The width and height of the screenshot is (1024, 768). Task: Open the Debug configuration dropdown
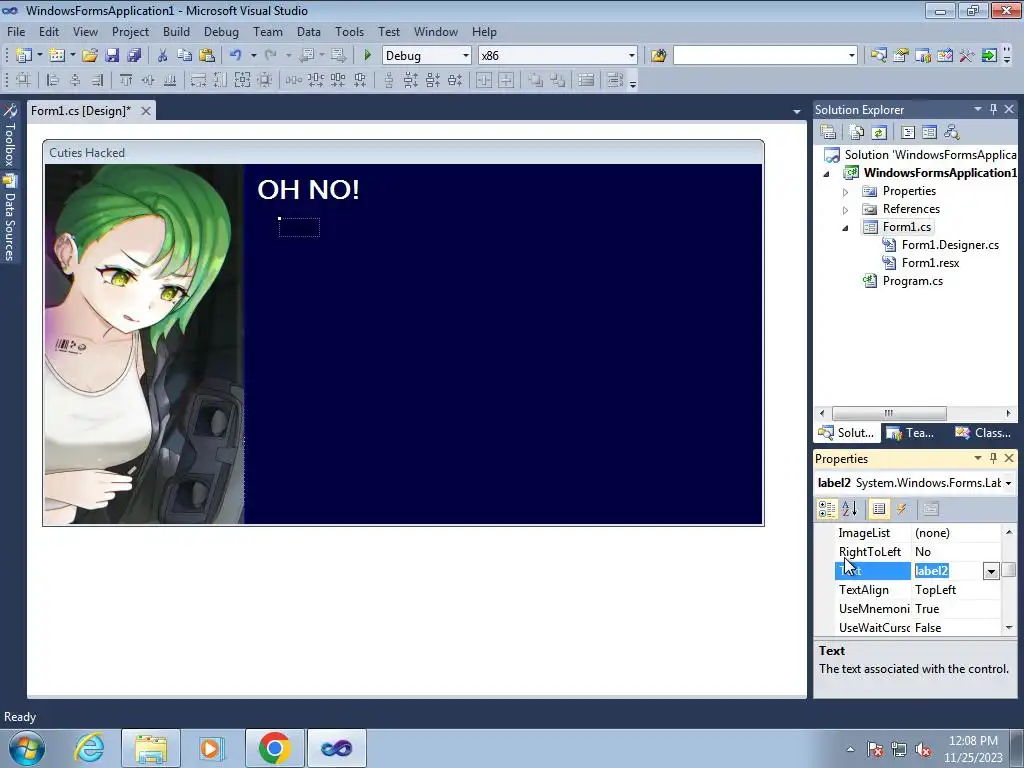466,56
